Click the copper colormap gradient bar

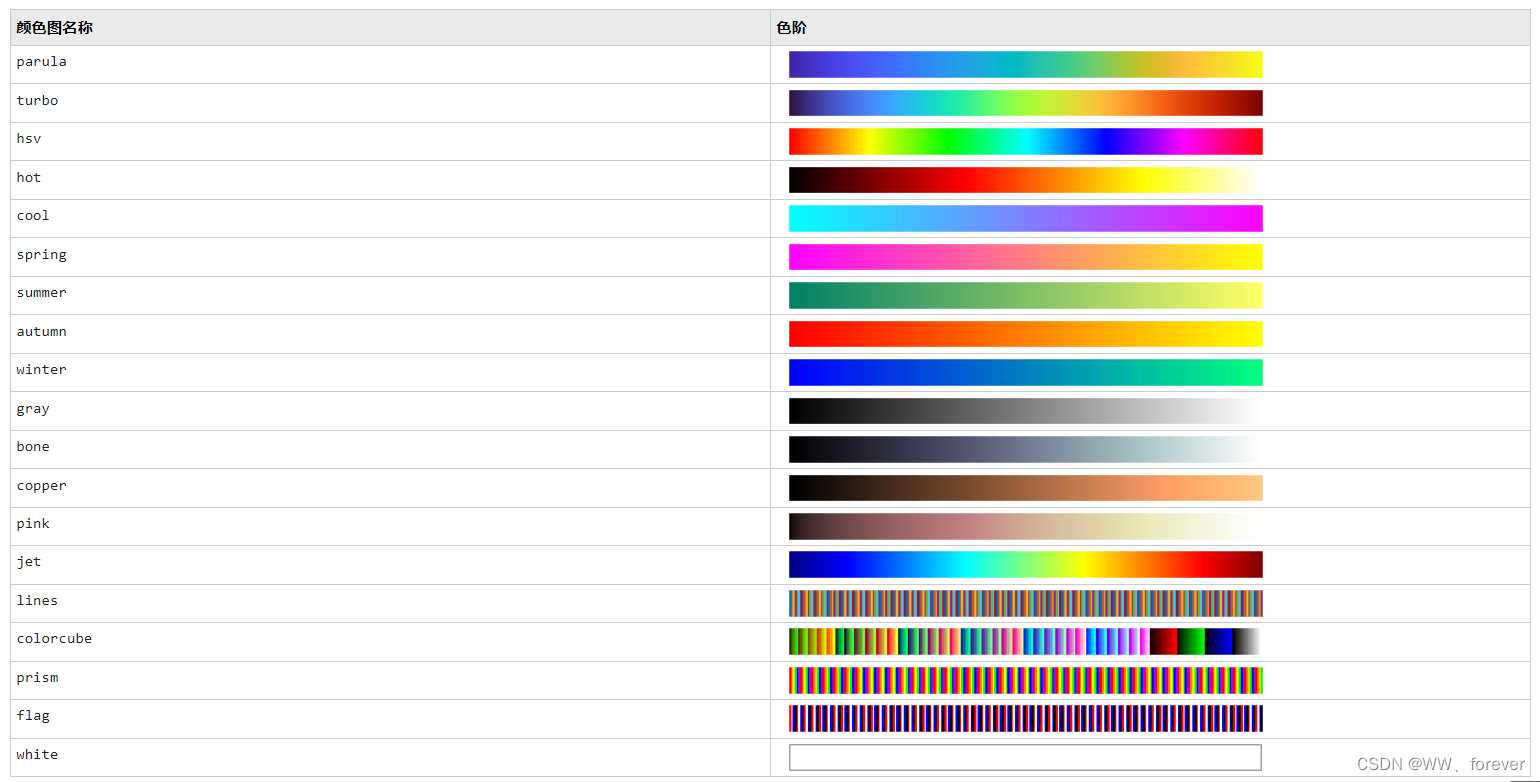pyautogui.click(x=1025, y=488)
